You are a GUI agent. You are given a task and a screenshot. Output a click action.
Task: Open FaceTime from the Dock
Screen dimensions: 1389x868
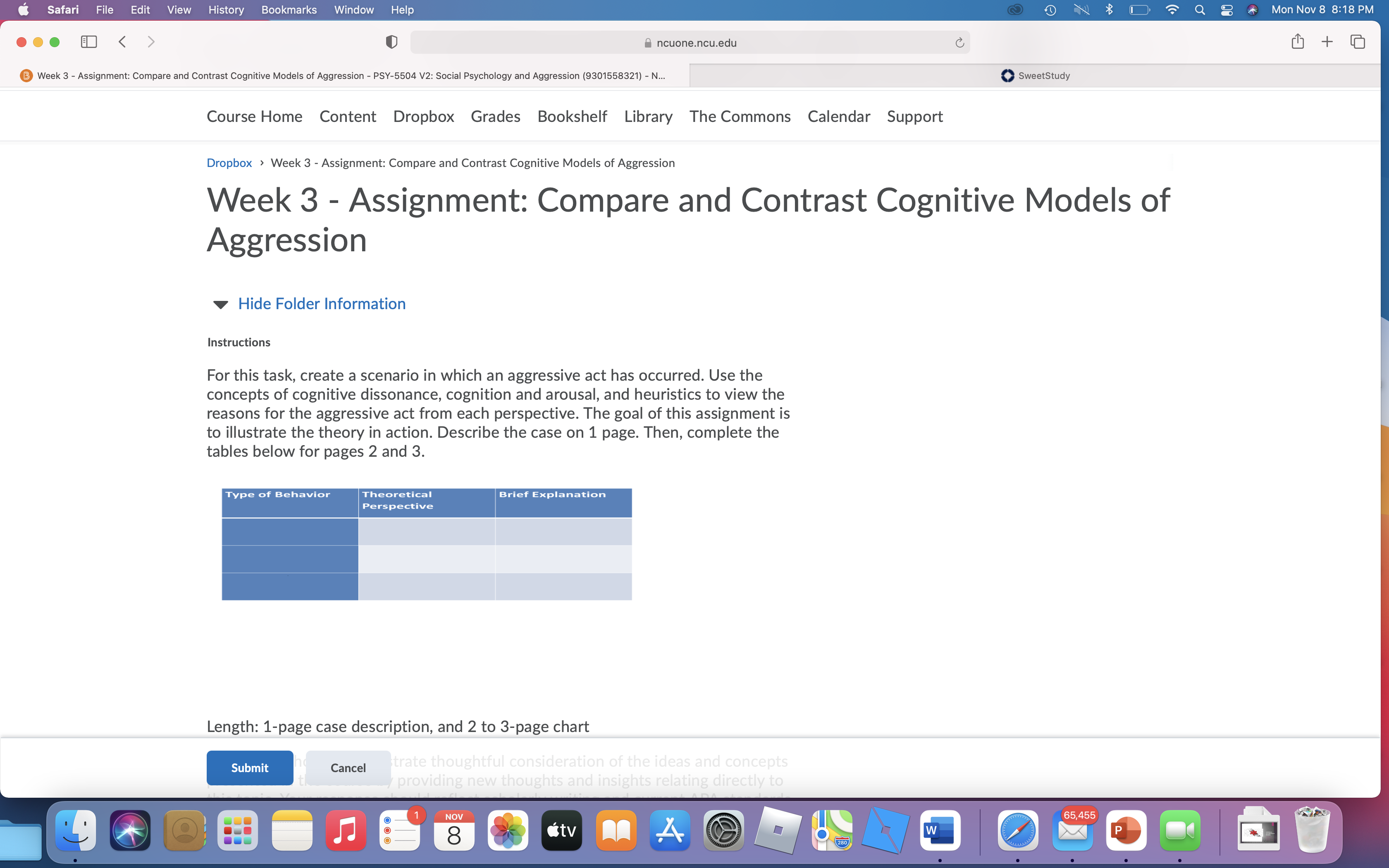tap(1180, 830)
